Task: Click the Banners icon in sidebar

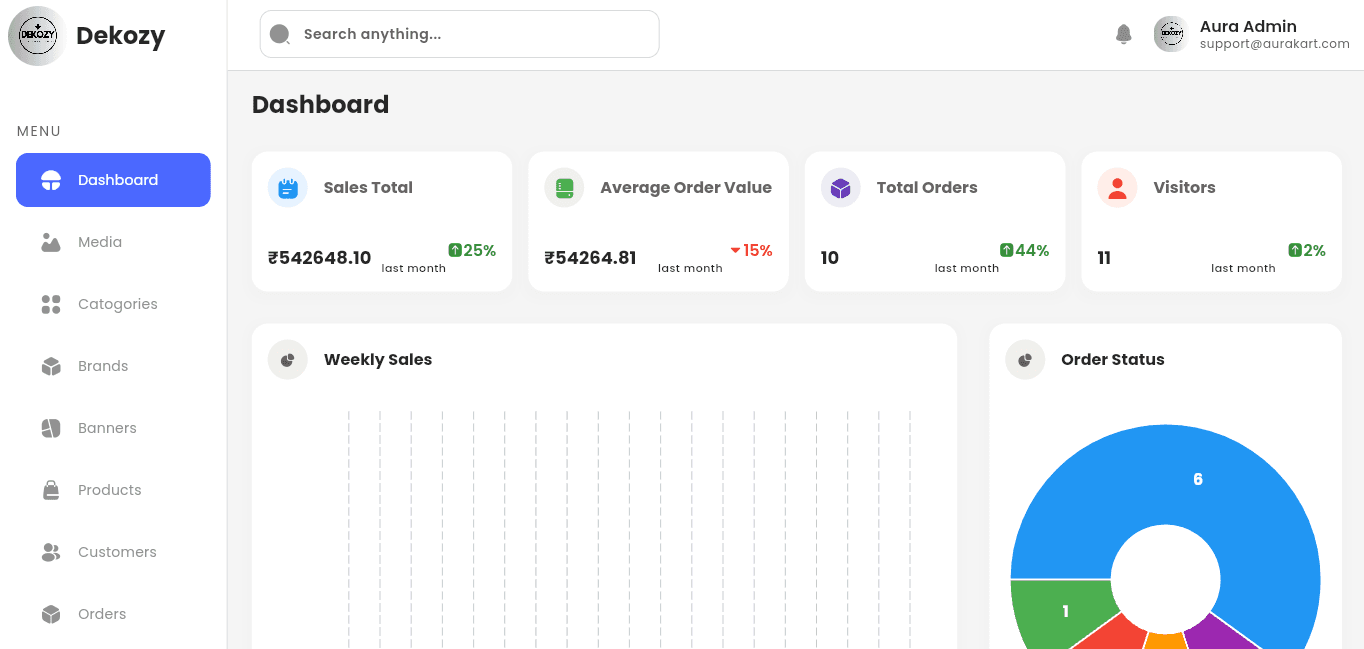Action: pyautogui.click(x=51, y=428)
